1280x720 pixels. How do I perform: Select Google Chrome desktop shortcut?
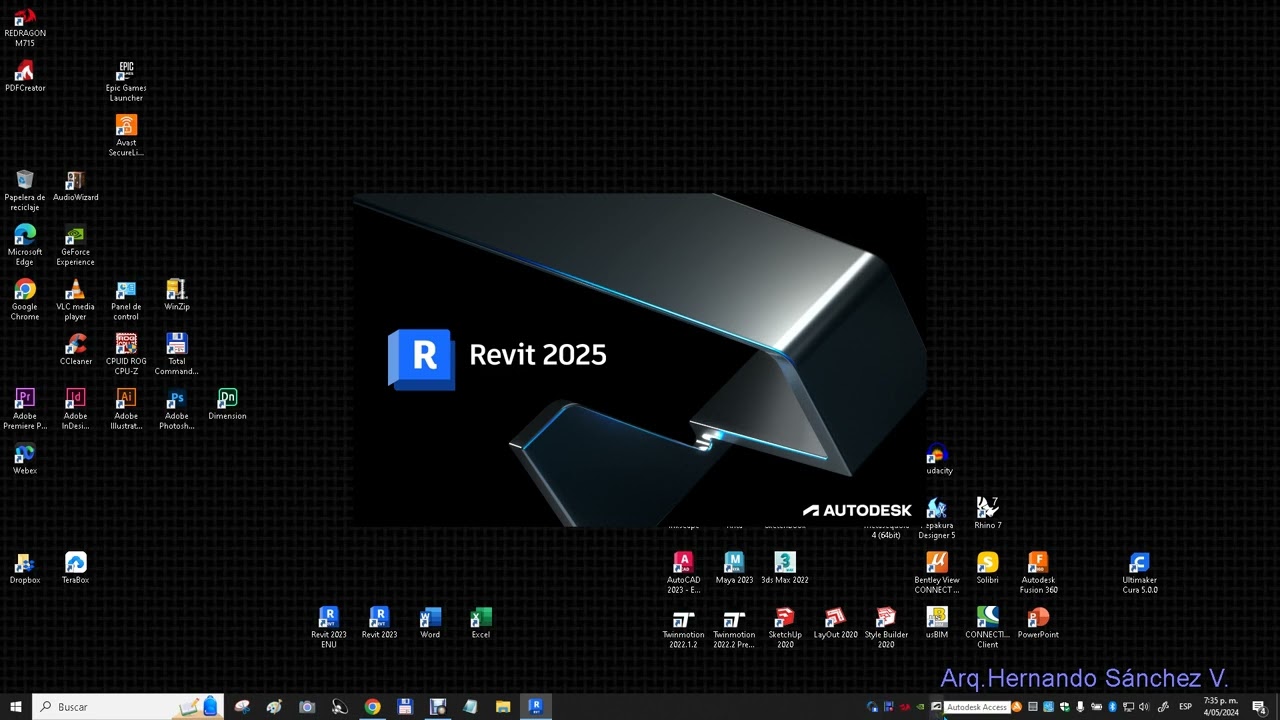pyautogui.click(x=25, y=300)
